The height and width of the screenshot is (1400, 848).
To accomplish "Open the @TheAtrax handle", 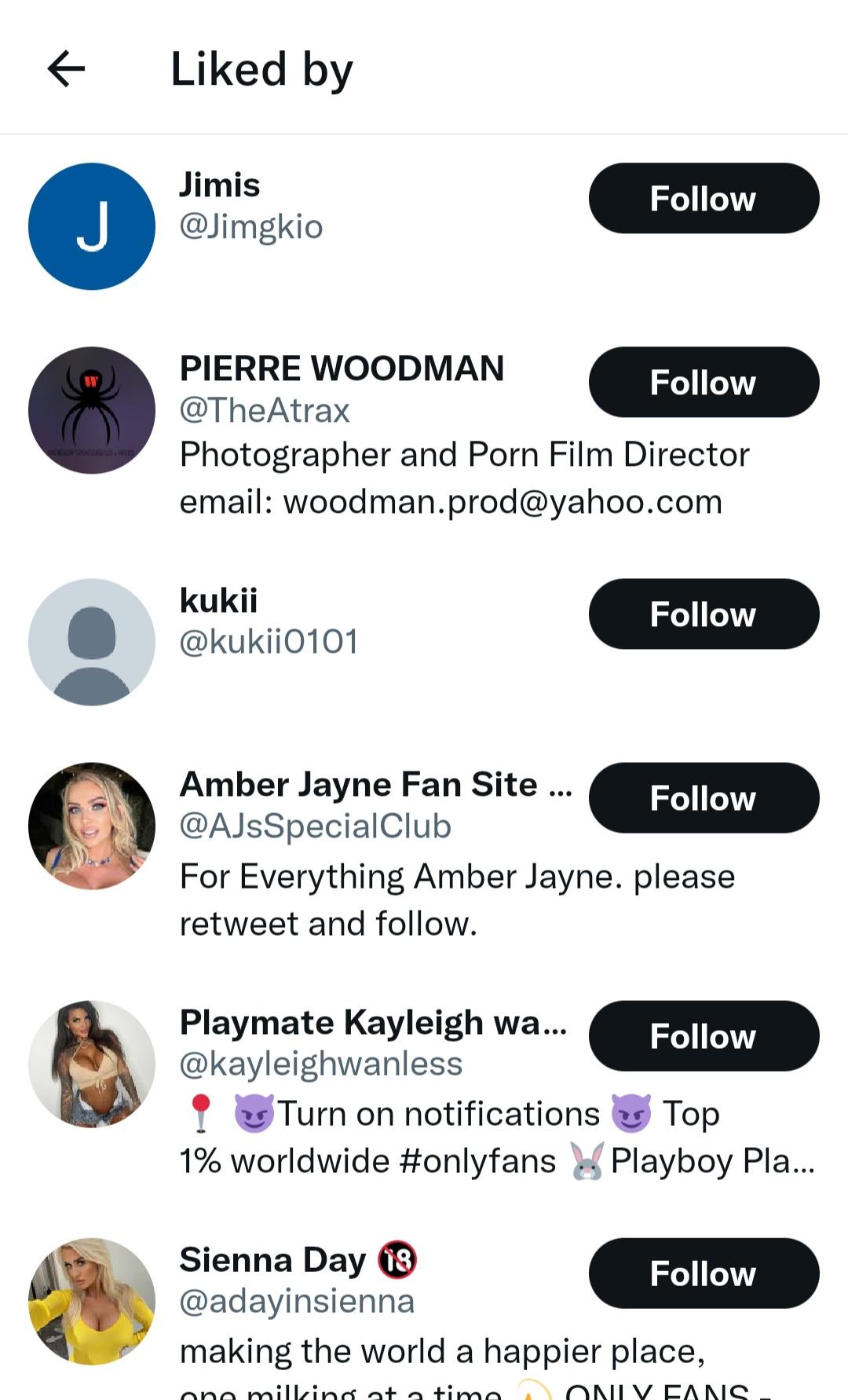I will click(265, 411).
